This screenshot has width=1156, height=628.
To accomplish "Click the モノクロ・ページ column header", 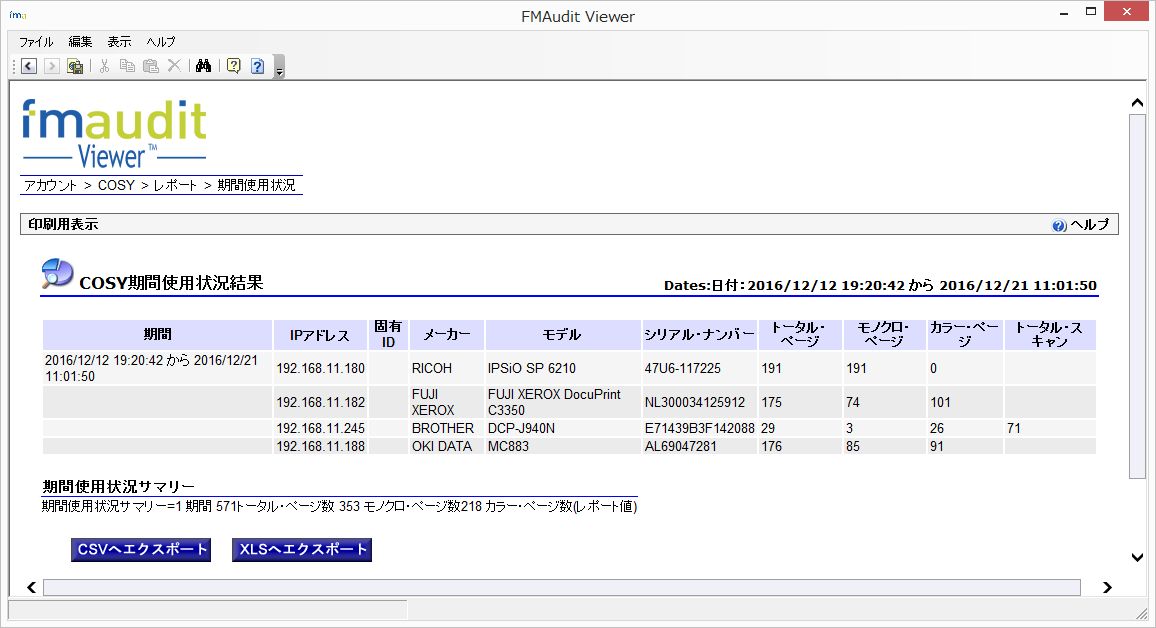I will click(885, 335).
